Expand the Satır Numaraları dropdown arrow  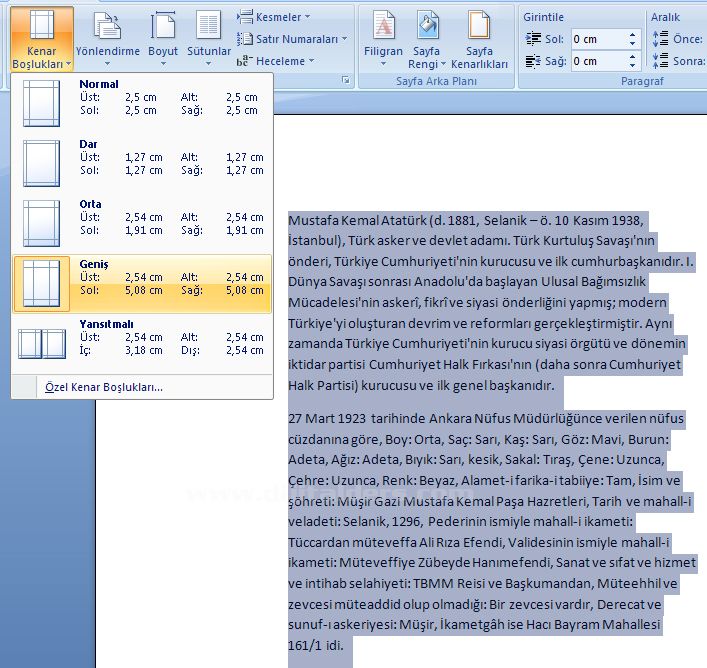[344, 39]
